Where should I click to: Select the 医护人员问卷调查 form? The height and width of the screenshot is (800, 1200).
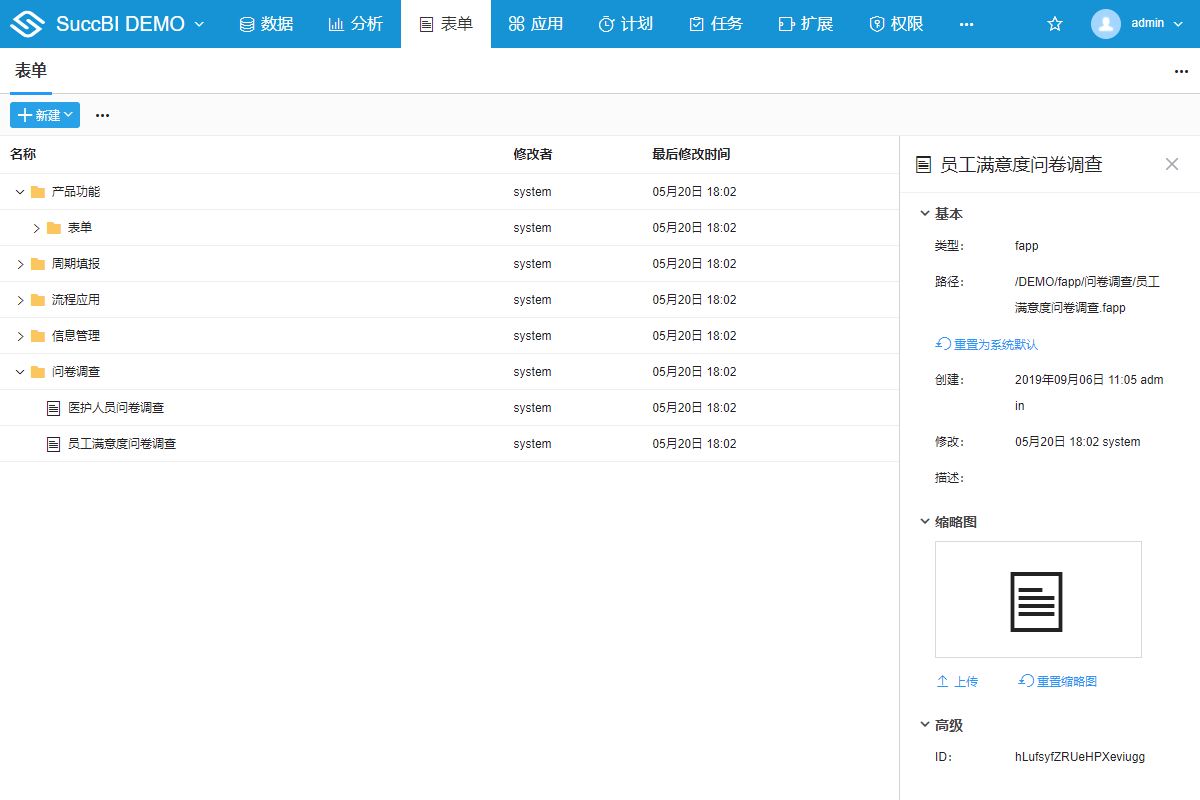click(x=116, y=408)
